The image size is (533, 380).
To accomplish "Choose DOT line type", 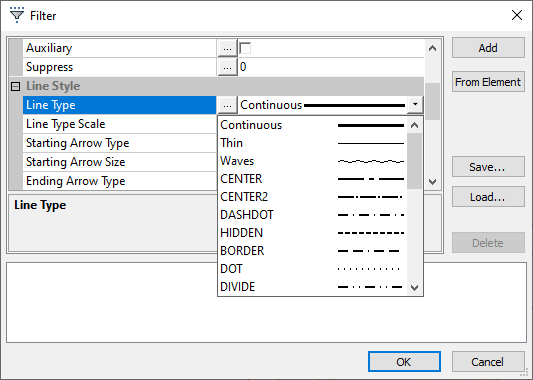I will click(x=312, y=269).
